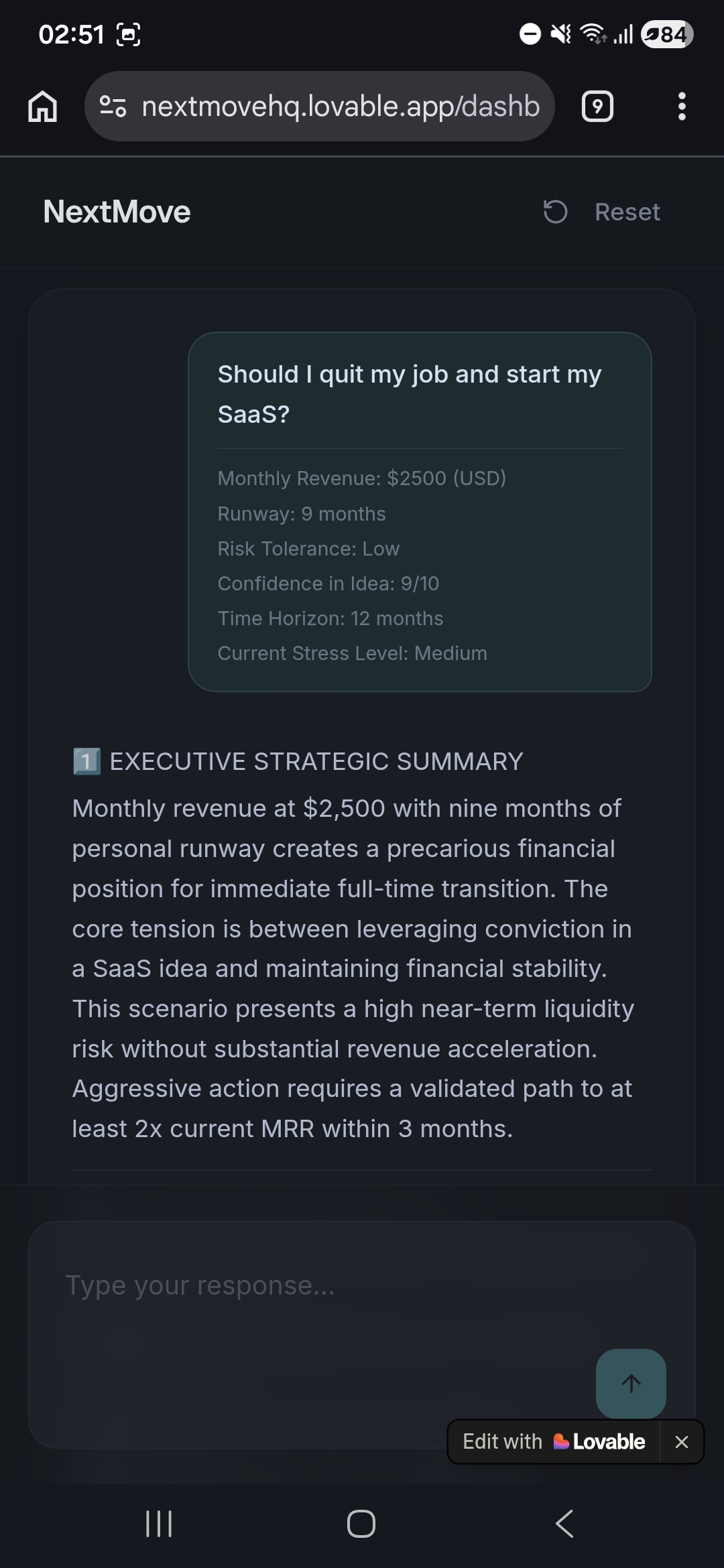The width and height of the screenshot is (724, 1568).
Task: Click the Reset button
Action: click(x=627, y=212)
